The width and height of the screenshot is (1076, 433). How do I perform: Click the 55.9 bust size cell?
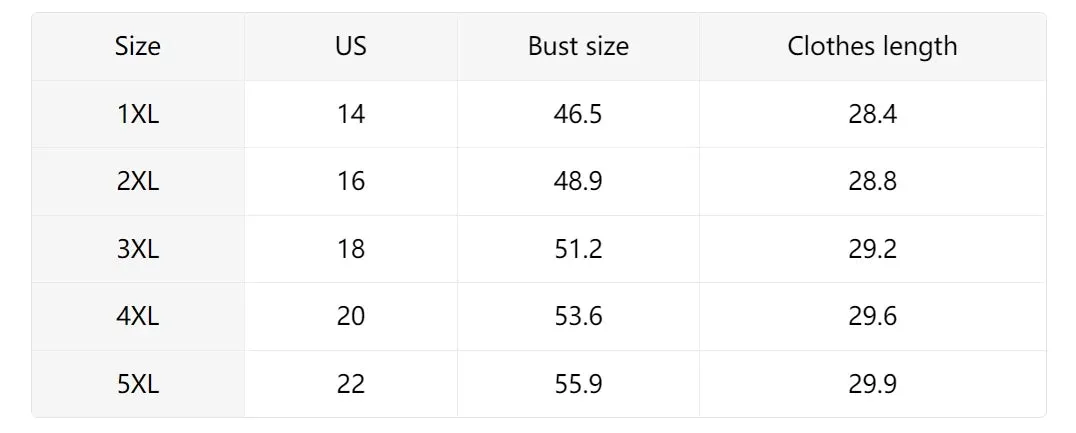(578, 384)
